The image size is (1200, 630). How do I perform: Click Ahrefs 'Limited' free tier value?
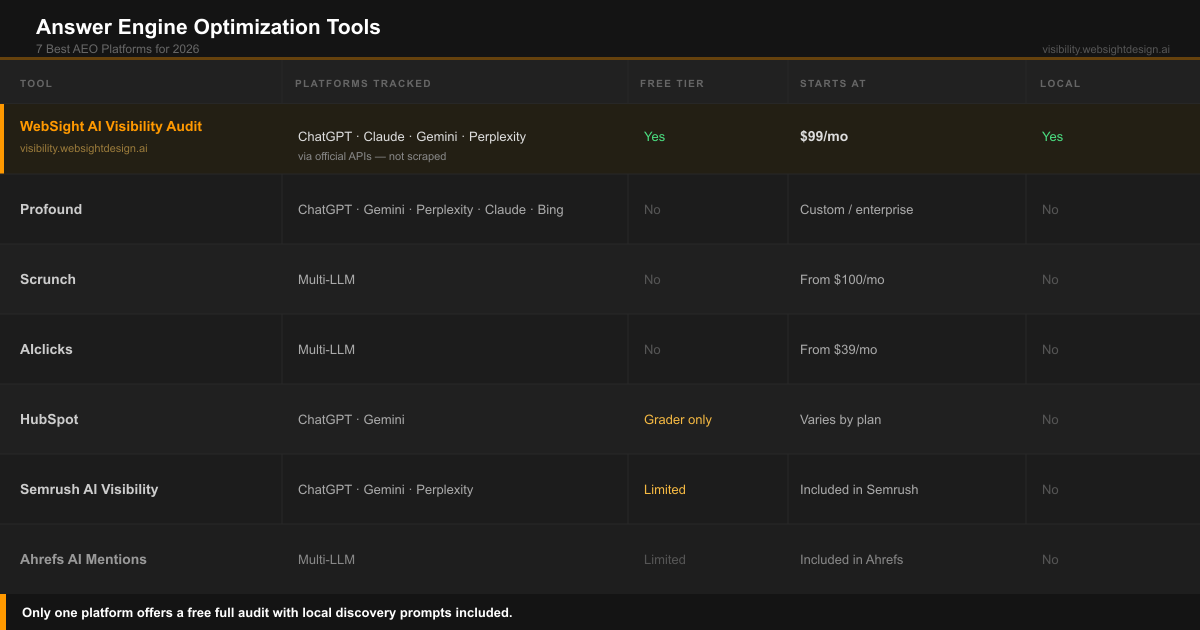(x=665, y=559)
